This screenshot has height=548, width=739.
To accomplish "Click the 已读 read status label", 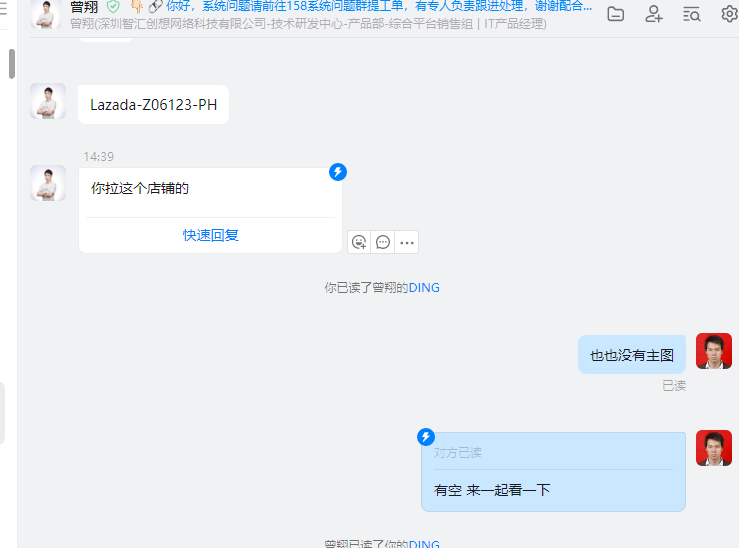I will 674,386.
